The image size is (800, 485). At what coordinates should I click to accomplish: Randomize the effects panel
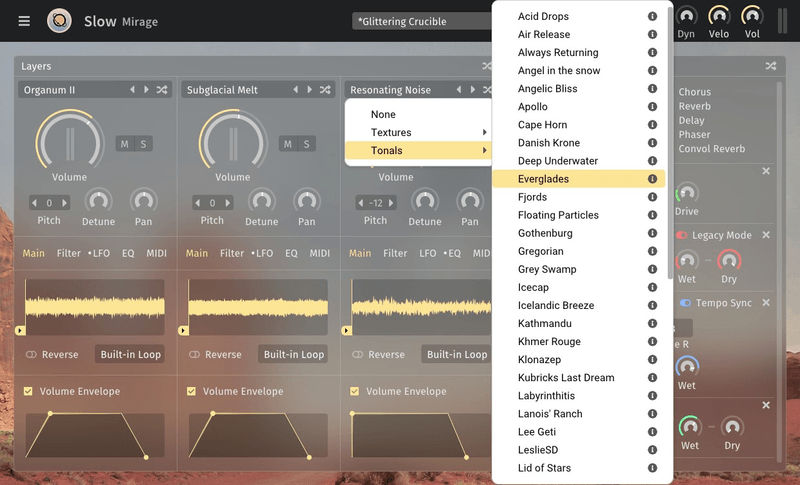click(771, 66)
